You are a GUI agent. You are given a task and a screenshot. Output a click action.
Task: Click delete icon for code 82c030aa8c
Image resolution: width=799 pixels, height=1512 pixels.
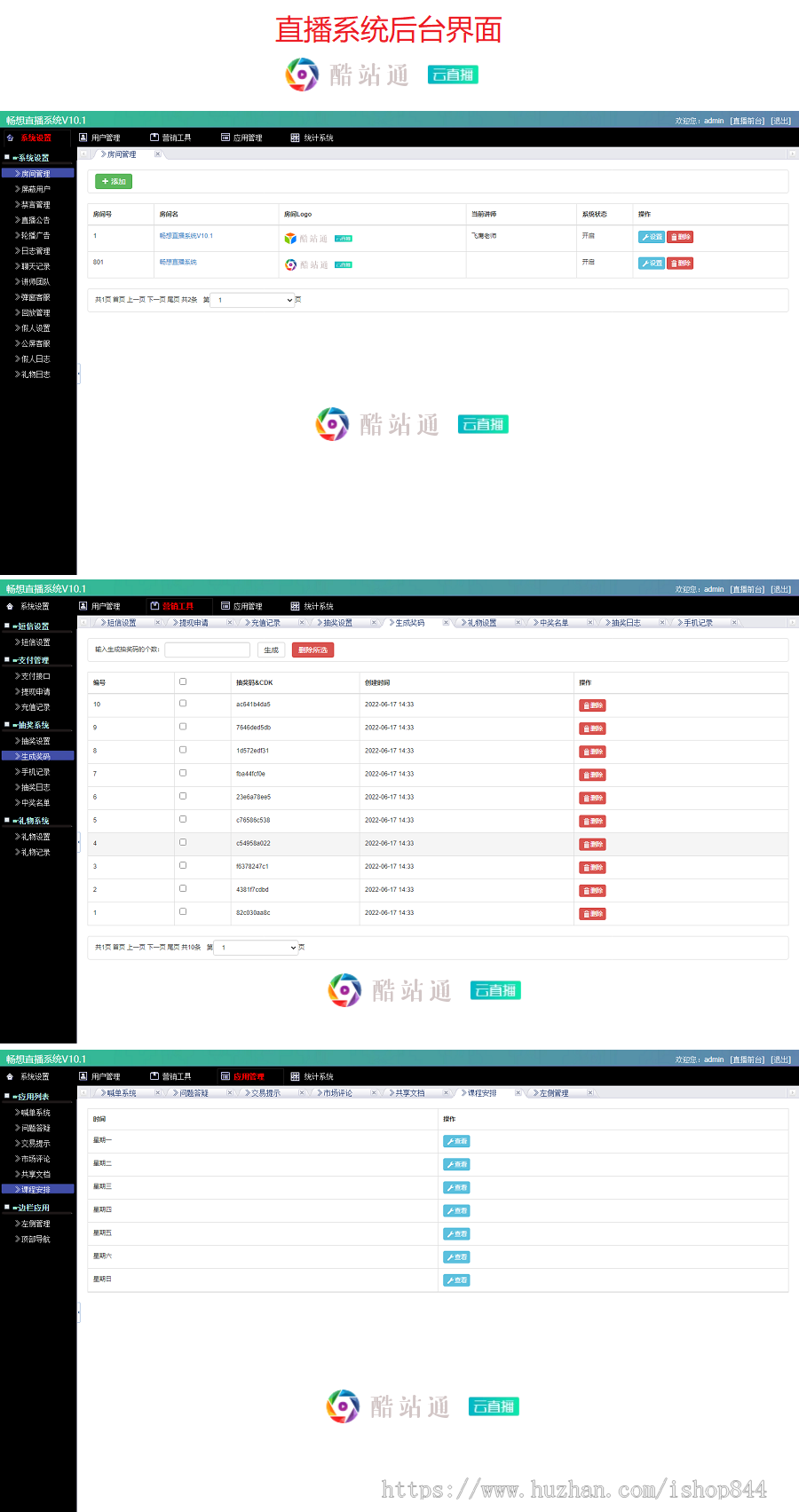[x=592, y=913]
